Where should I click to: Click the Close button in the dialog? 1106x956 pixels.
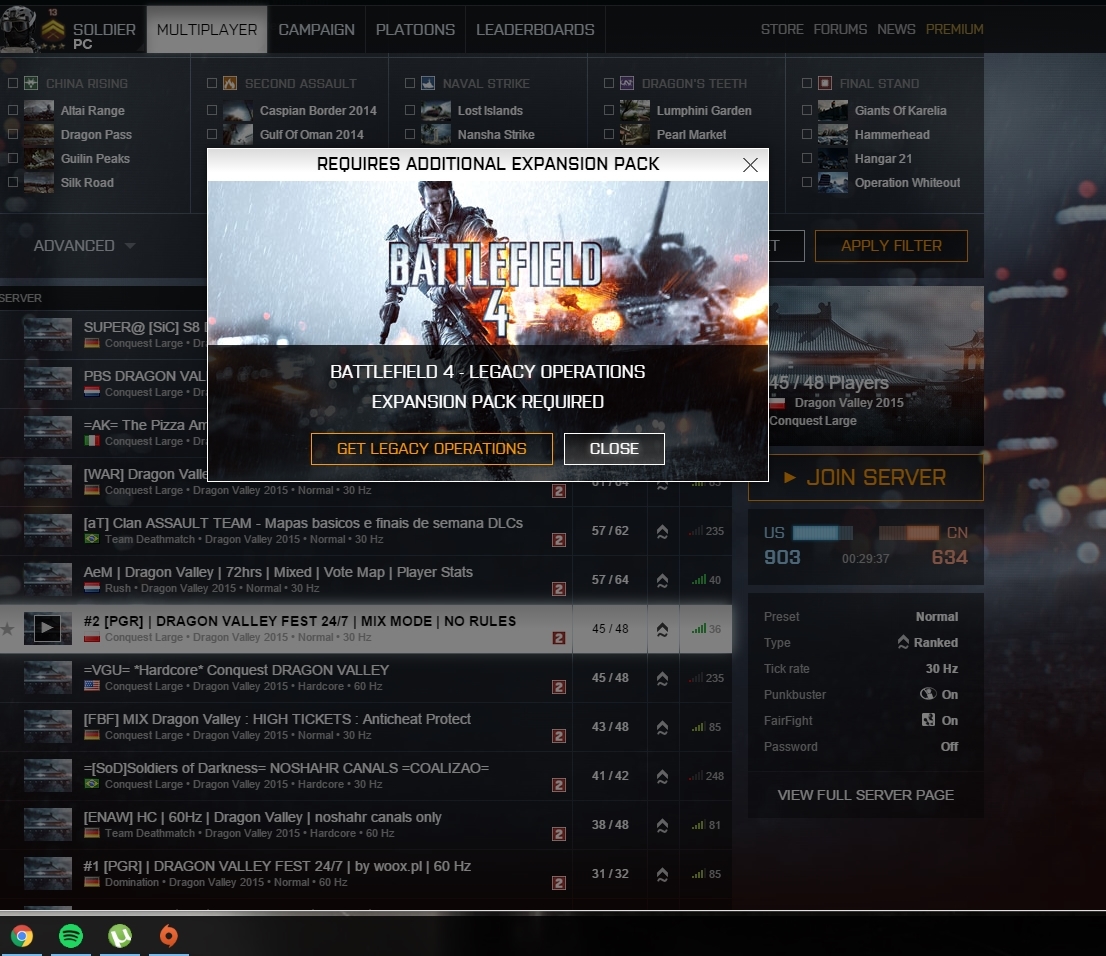pos(614,449)
